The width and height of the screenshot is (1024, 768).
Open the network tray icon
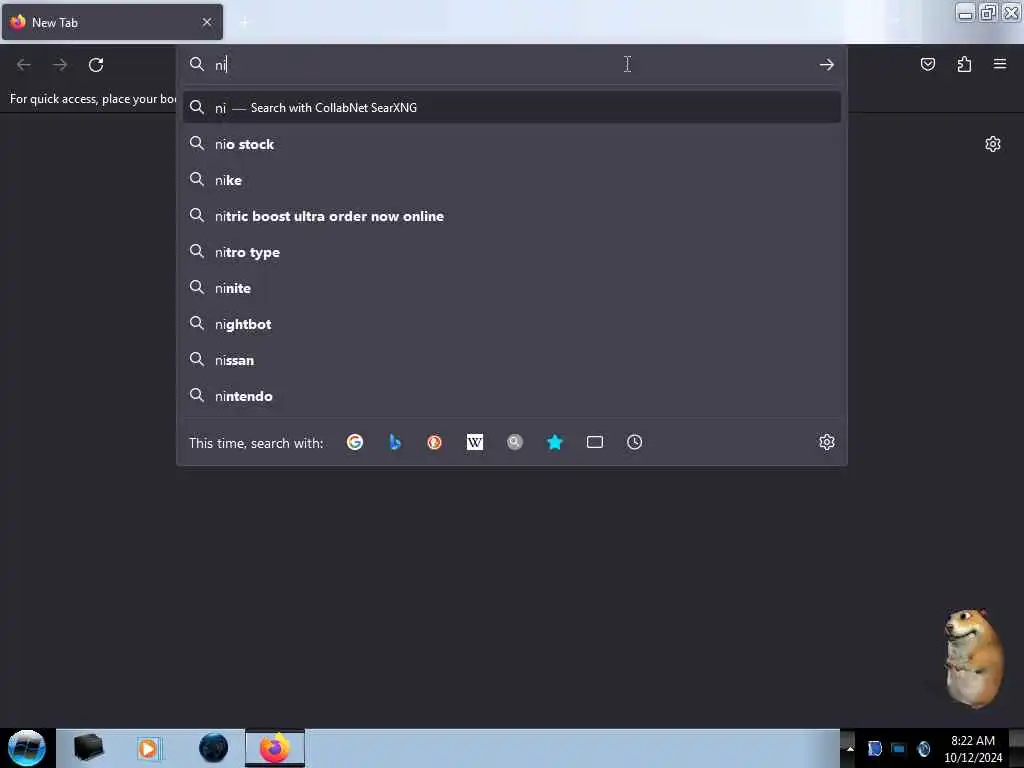(899, 748)
